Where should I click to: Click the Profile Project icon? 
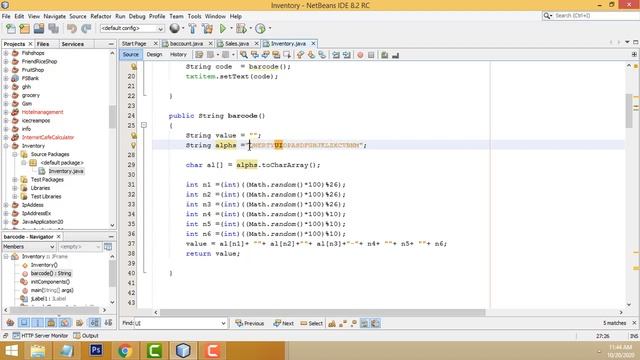(260, 29)
